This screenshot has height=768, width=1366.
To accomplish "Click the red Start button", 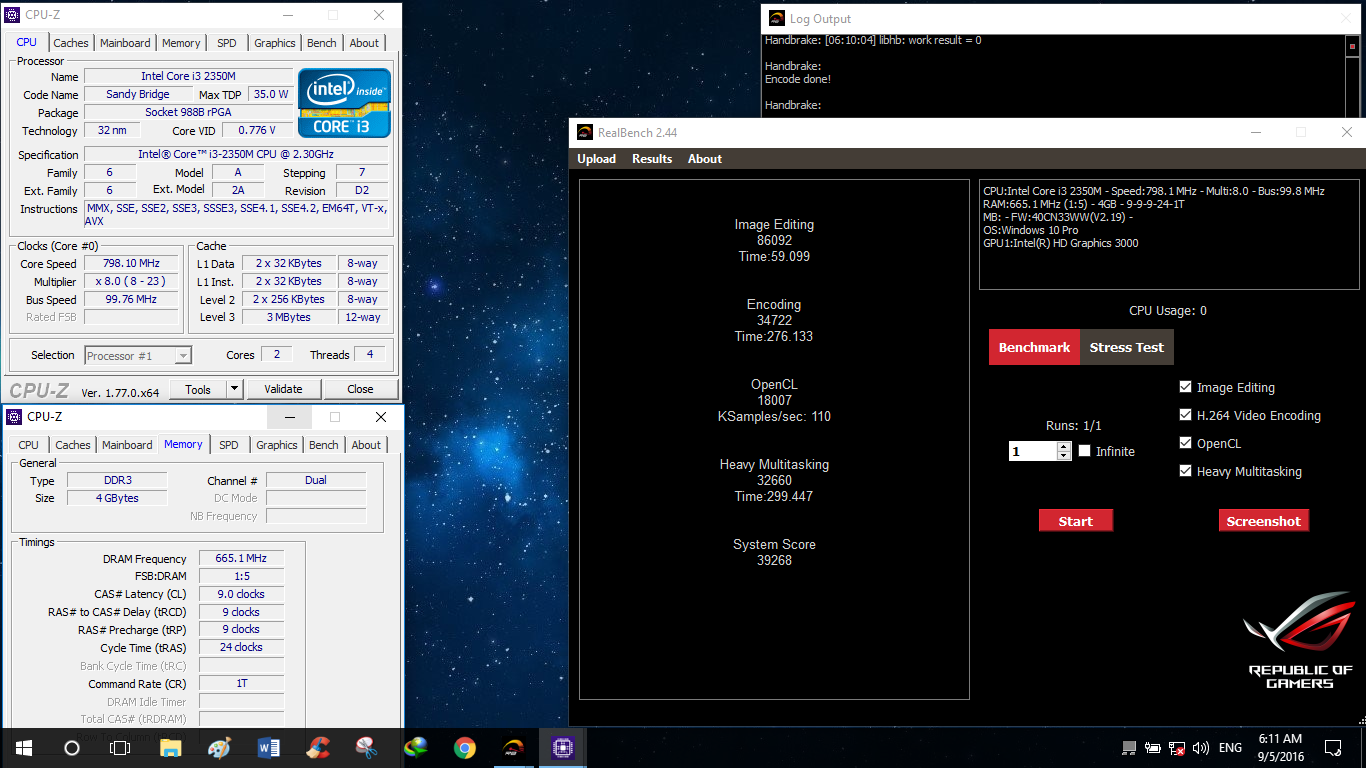I will [1075, 521].
